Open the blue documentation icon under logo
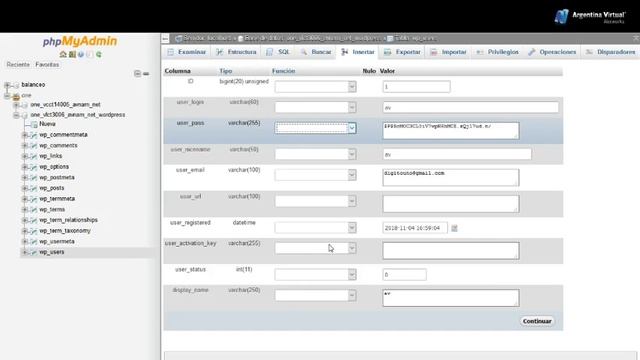 click(81, 54)
